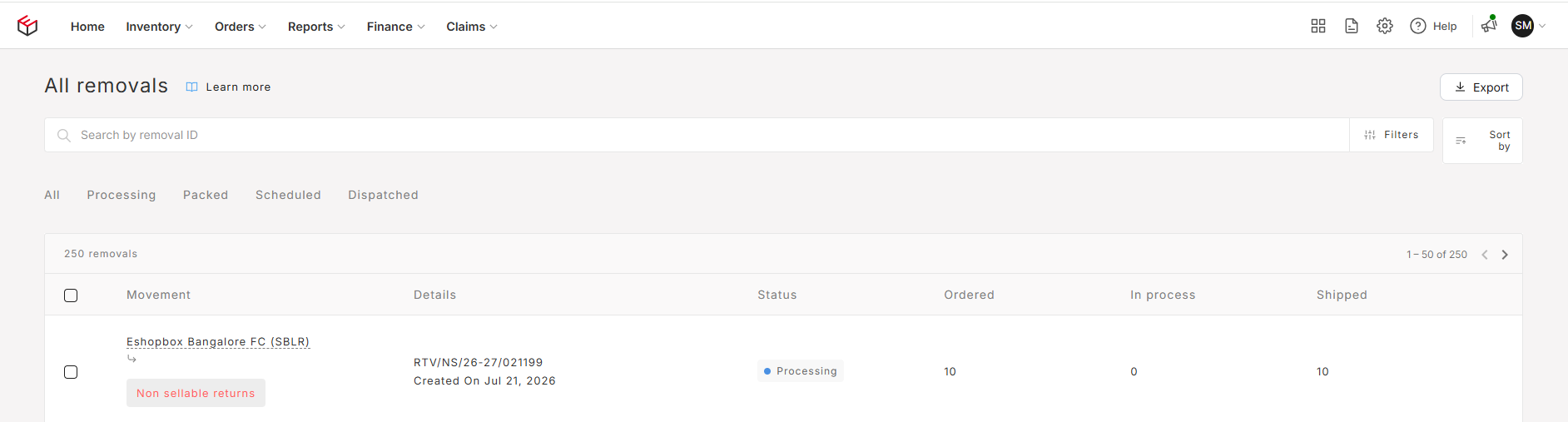Select the RTV/NS/26-27/021199 removal checkbox

click(x=71, y=372)
